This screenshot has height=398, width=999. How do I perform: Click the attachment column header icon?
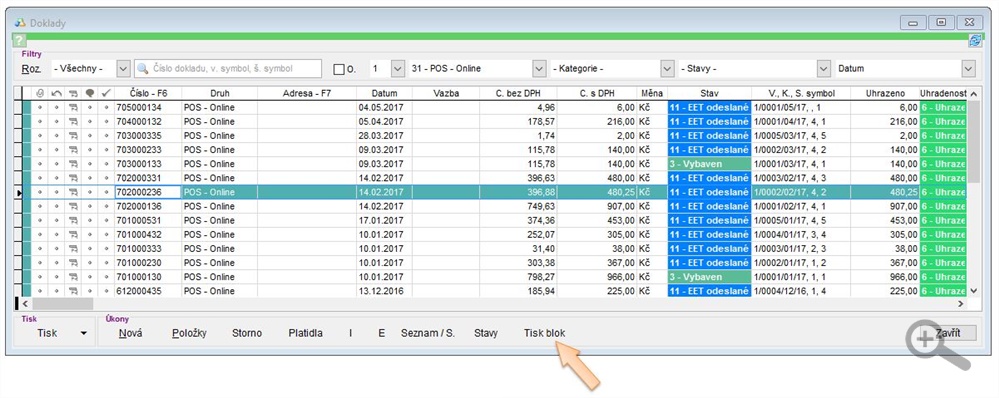40,93
